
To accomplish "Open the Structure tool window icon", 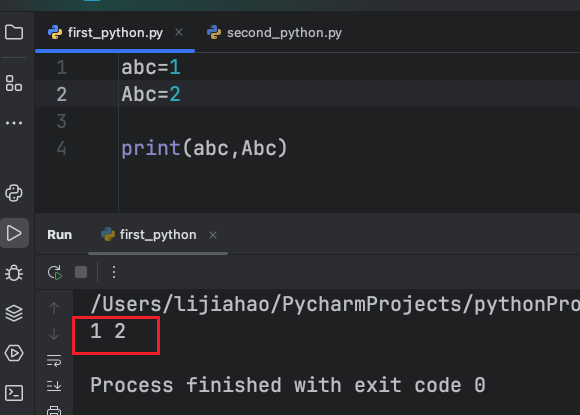I will (x=14, y=83).
